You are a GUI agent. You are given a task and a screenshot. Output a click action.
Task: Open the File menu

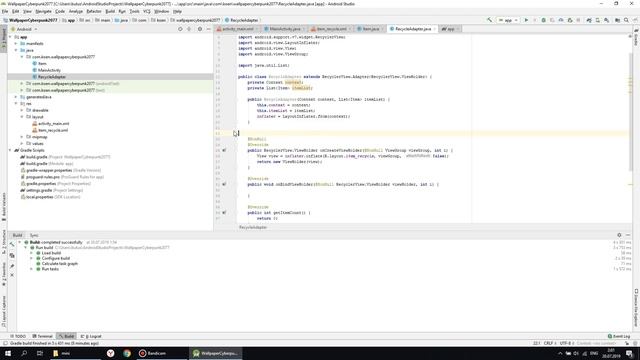5,11
